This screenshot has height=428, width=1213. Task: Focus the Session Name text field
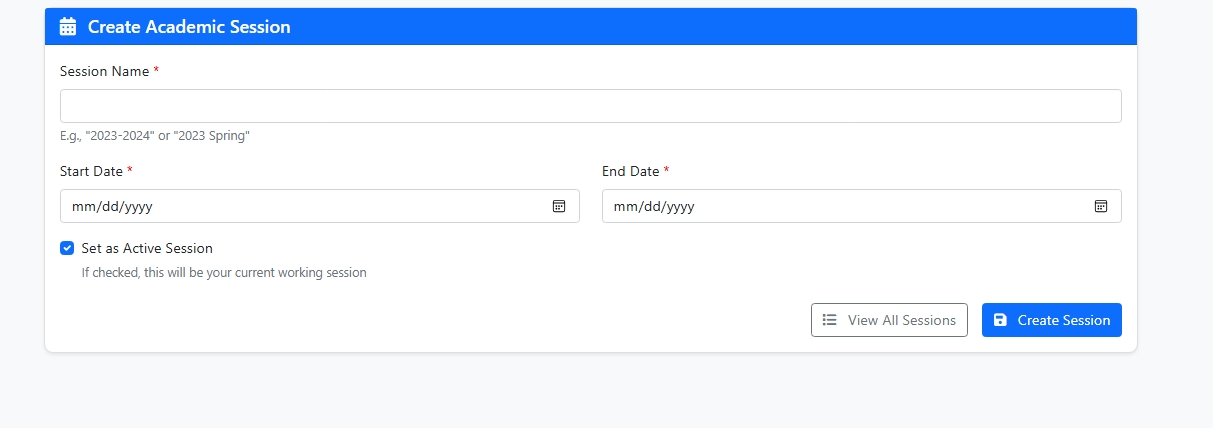tap(590, 106)
